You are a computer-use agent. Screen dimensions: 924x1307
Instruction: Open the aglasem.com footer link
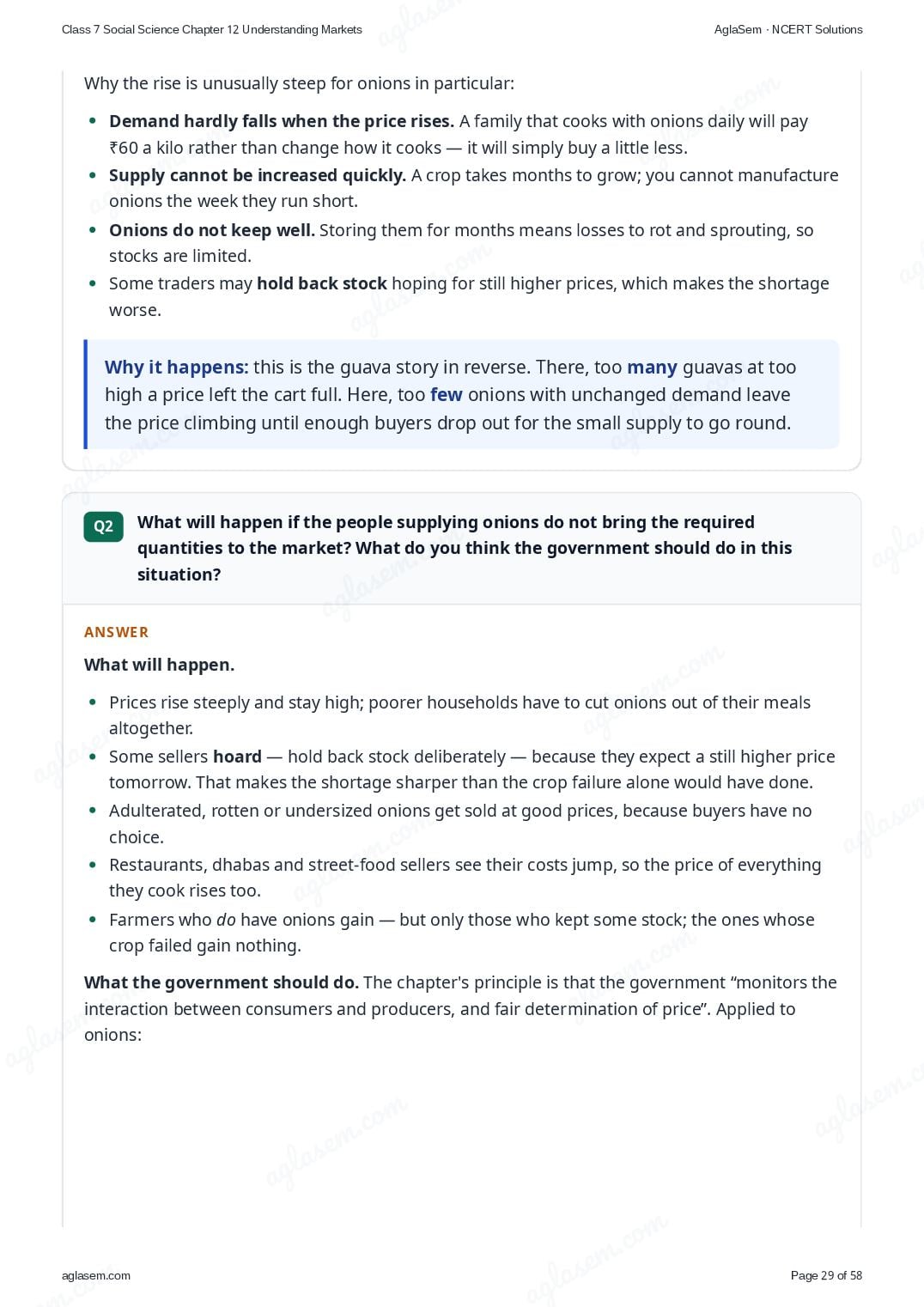coord(96,1275)
